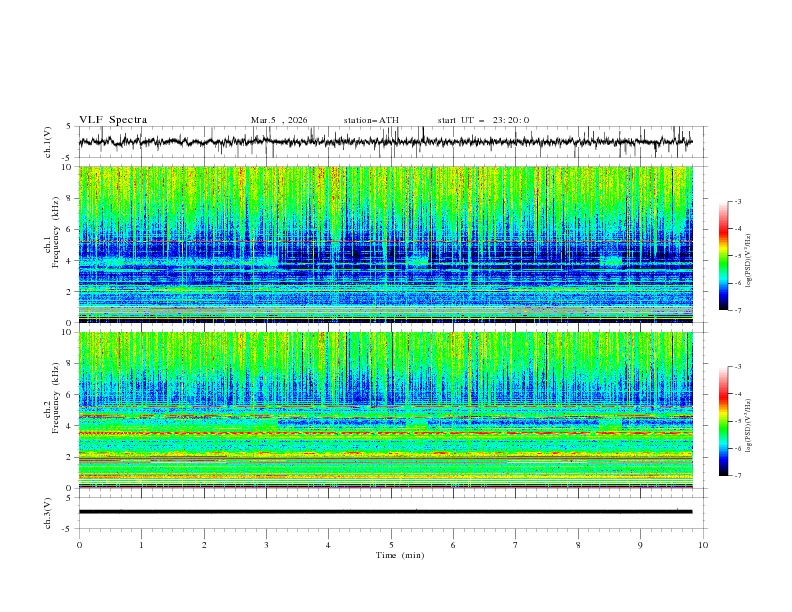Select the "Time (min)" x-axis label
This screenshot has height=612, width=792.
(400, 555)
